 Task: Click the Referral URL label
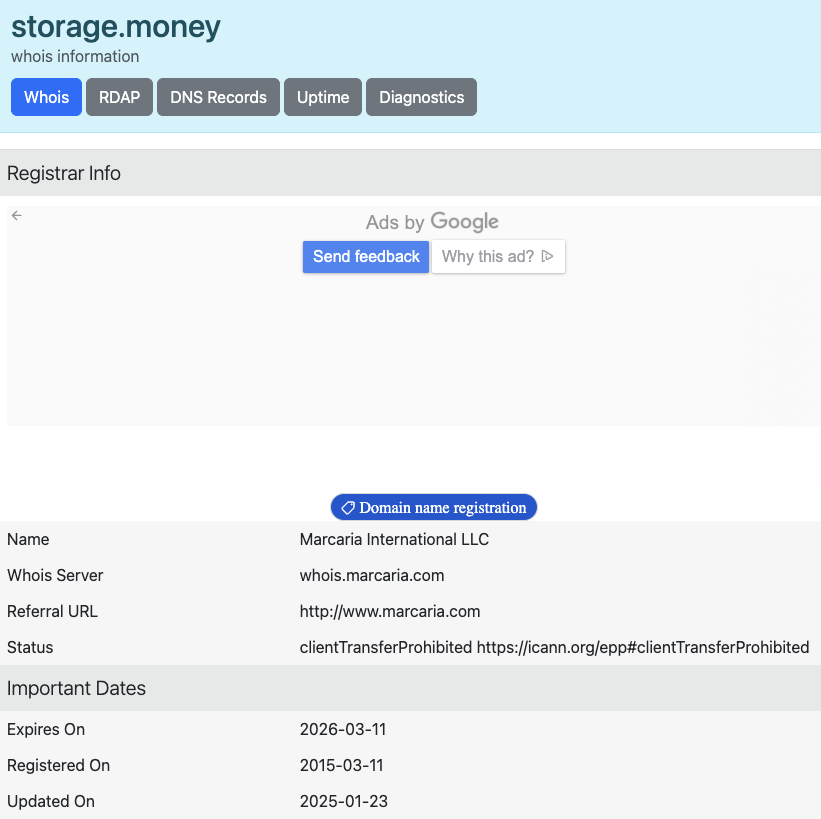pos(52,612)
